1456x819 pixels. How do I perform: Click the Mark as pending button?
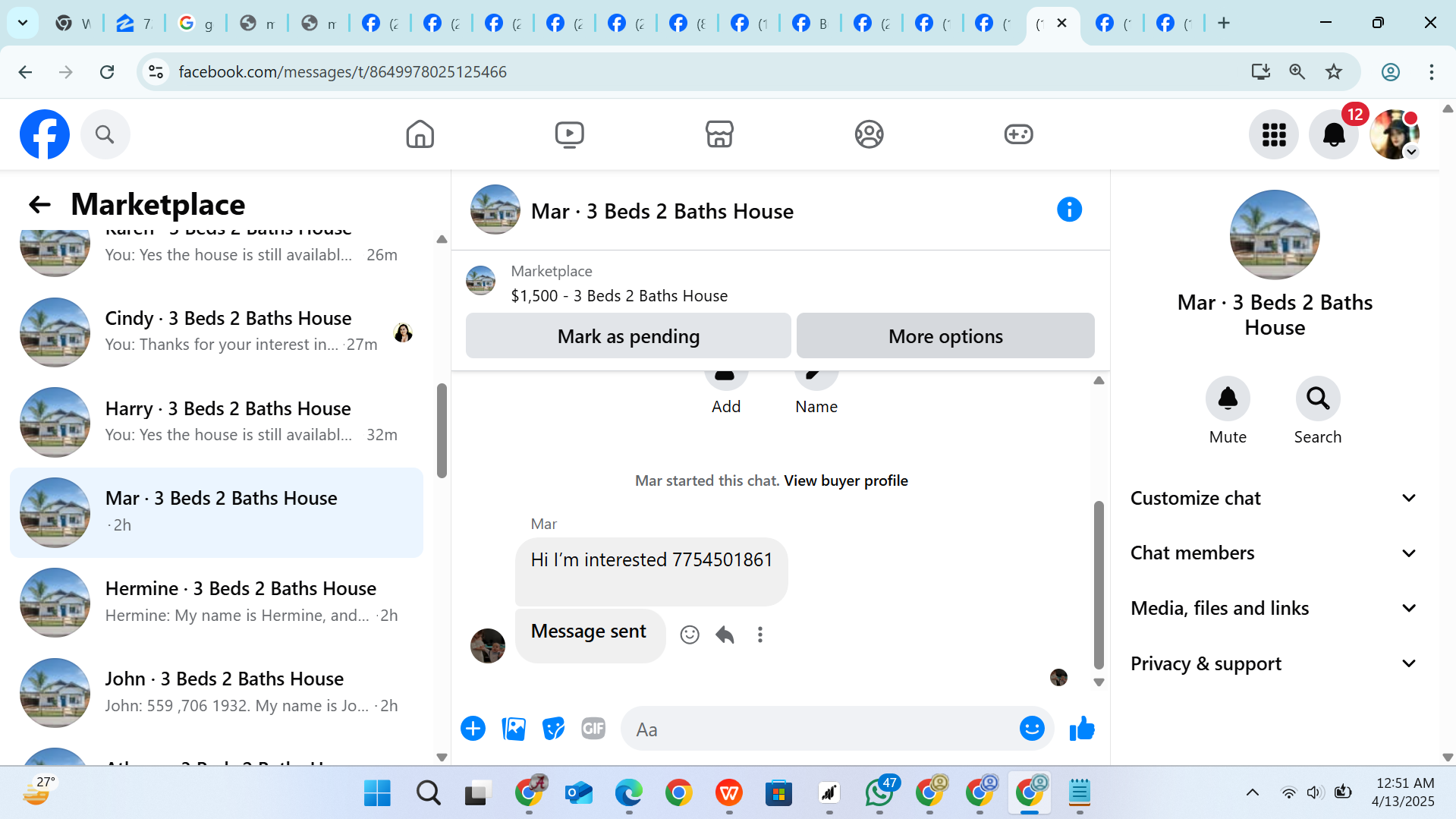pos(628,336)
